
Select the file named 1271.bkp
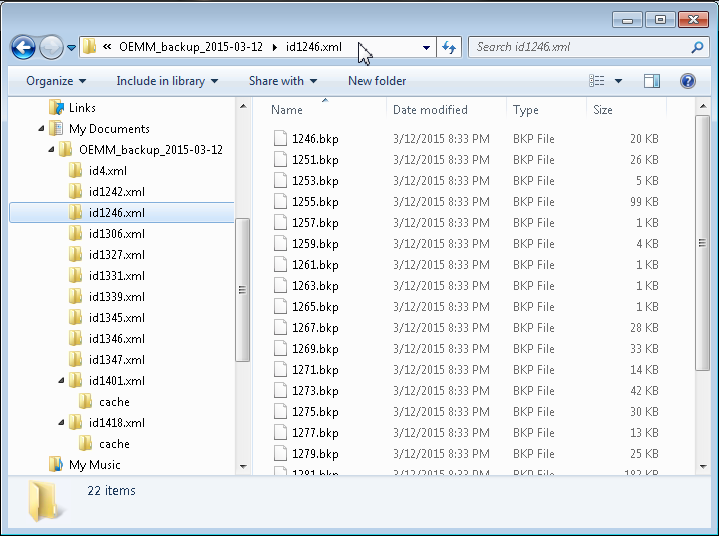(x=315, y=370)
